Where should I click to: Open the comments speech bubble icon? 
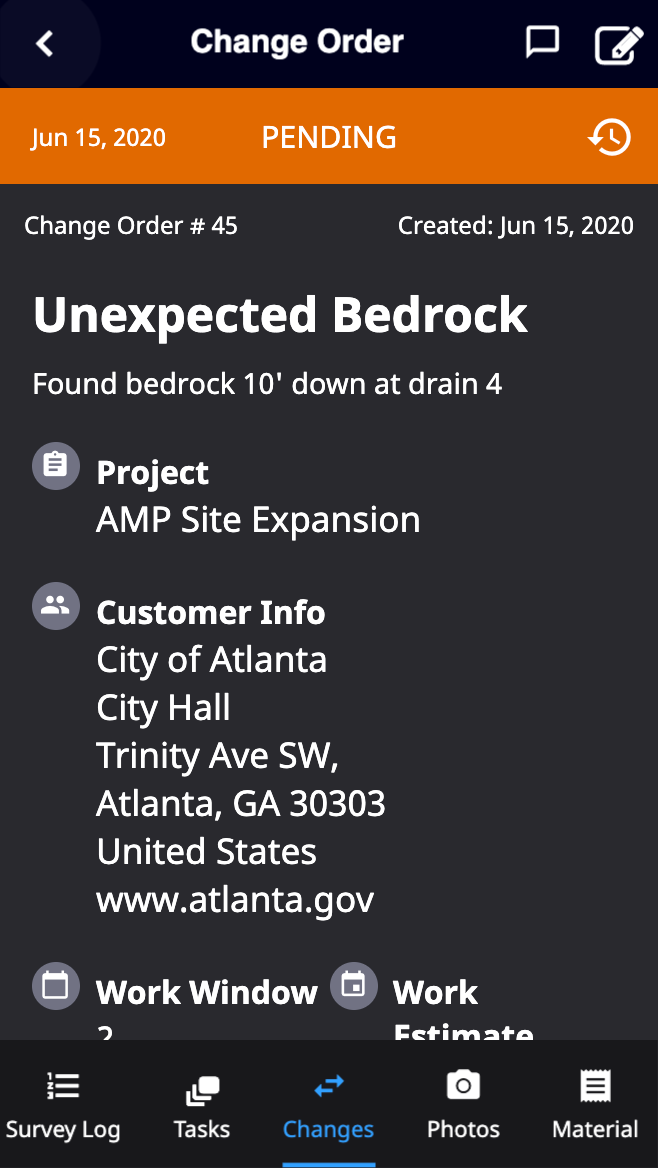[542, 42]
